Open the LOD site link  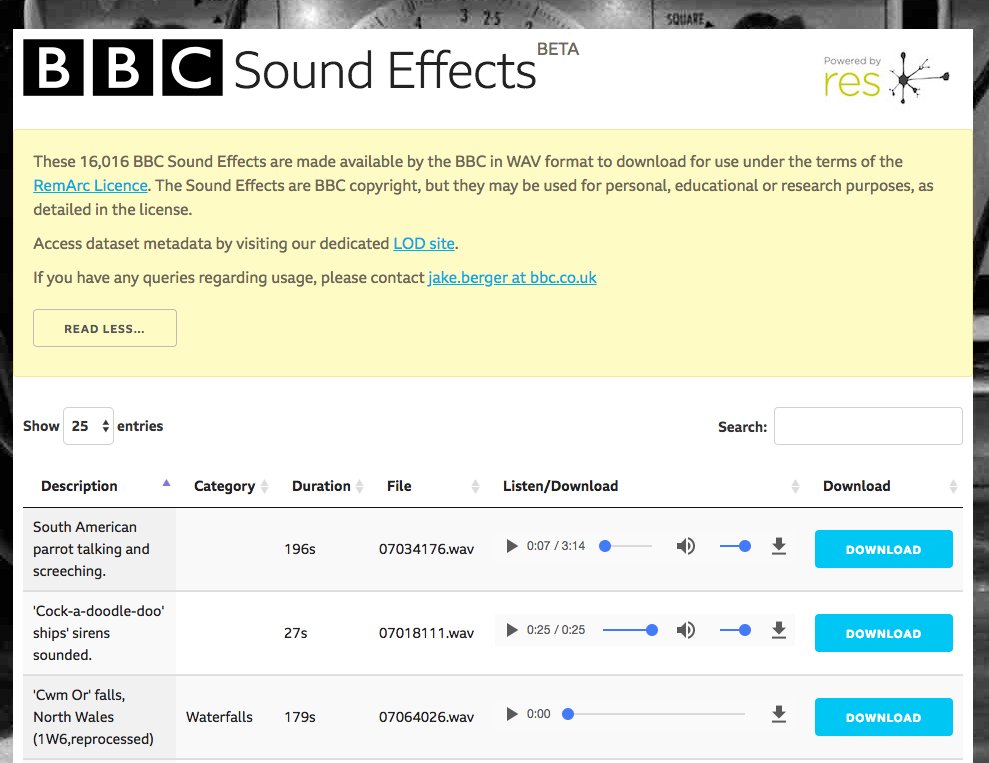point(424,243)
